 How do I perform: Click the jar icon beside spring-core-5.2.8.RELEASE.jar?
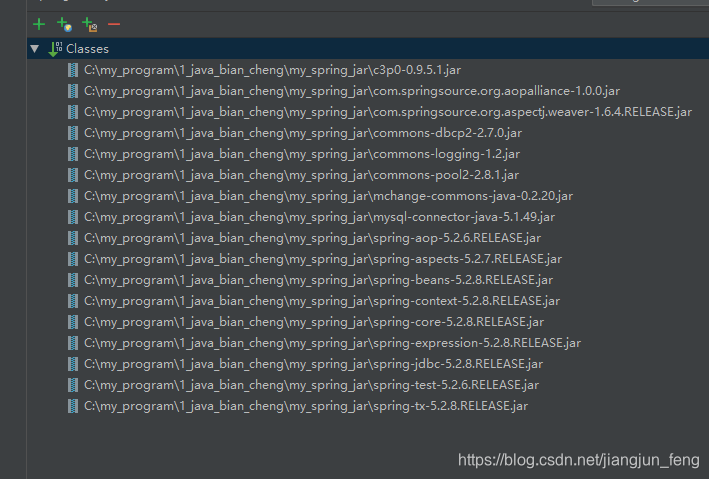click(x=73, y=322)
